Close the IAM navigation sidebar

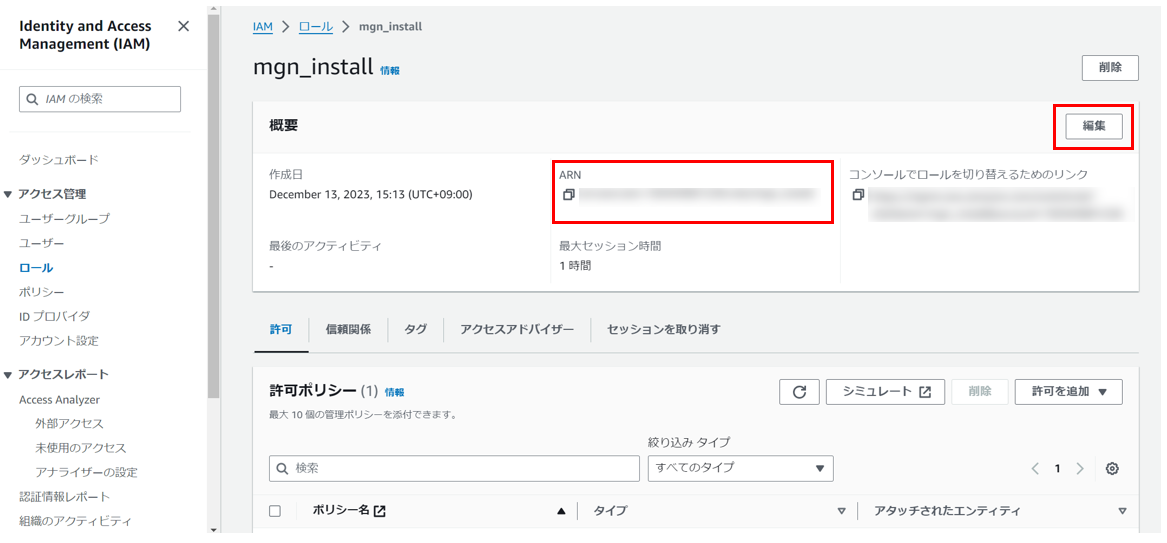[x=184, y=27]
